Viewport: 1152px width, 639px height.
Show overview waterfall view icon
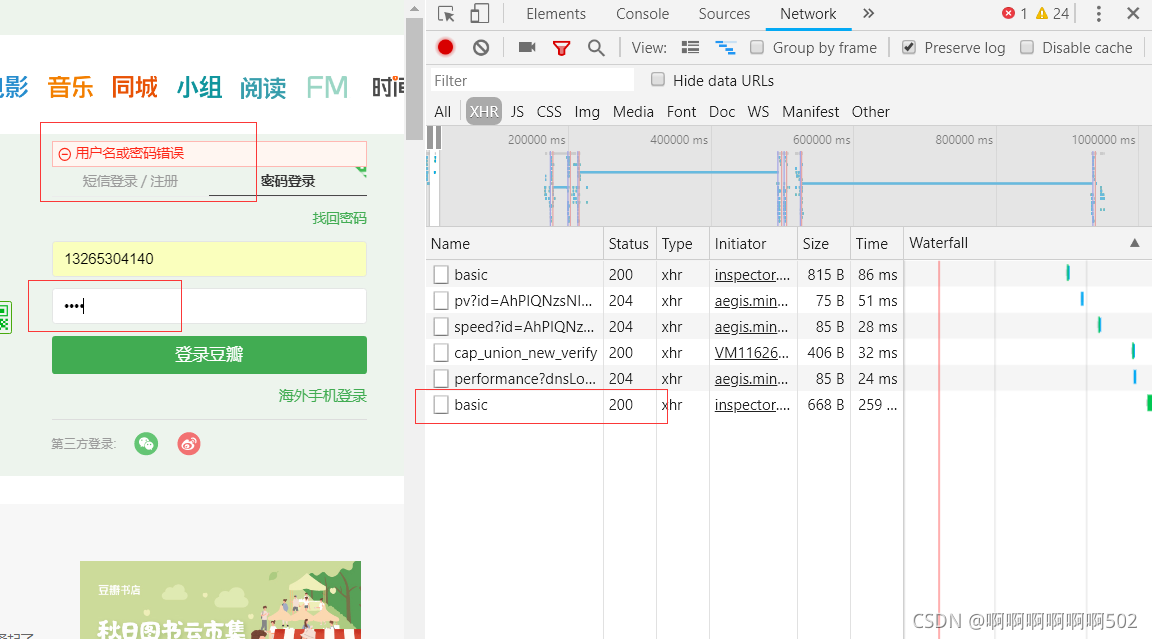click(725, 48)
